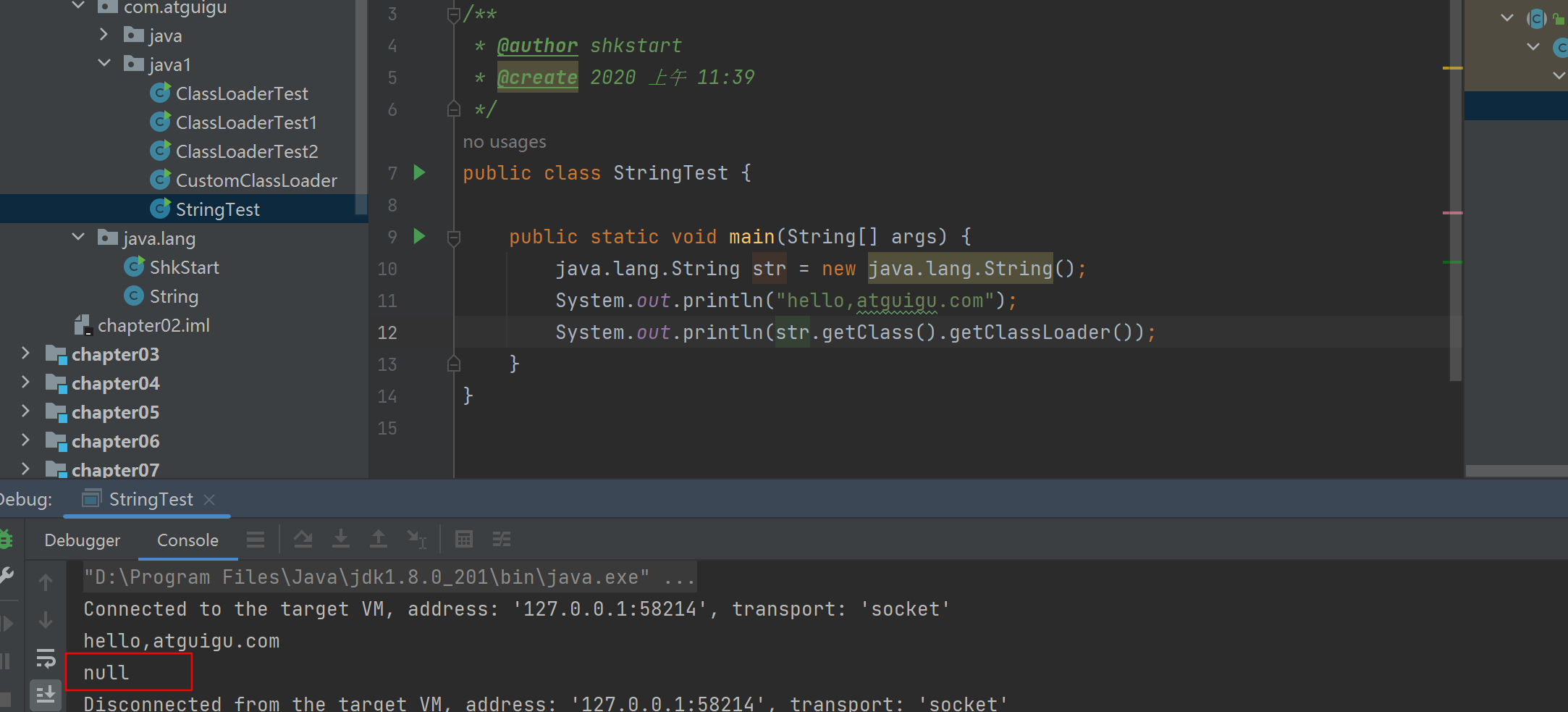This screenshot has height=712, width=1568.
Task: Click @author tag in Javadoc
Action: coord(537,46)
